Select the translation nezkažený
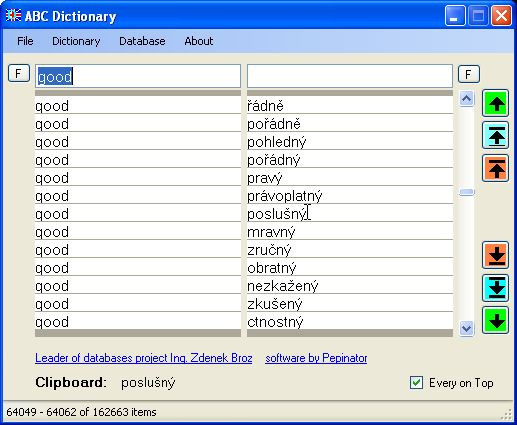Viewport: 517px width, 425px height. coord(350,286)
